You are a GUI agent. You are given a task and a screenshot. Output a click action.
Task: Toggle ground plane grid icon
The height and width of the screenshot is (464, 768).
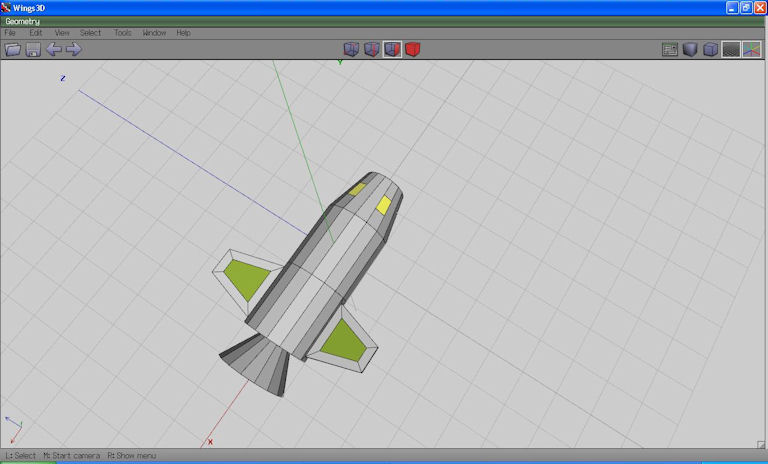tap(731, 49)
